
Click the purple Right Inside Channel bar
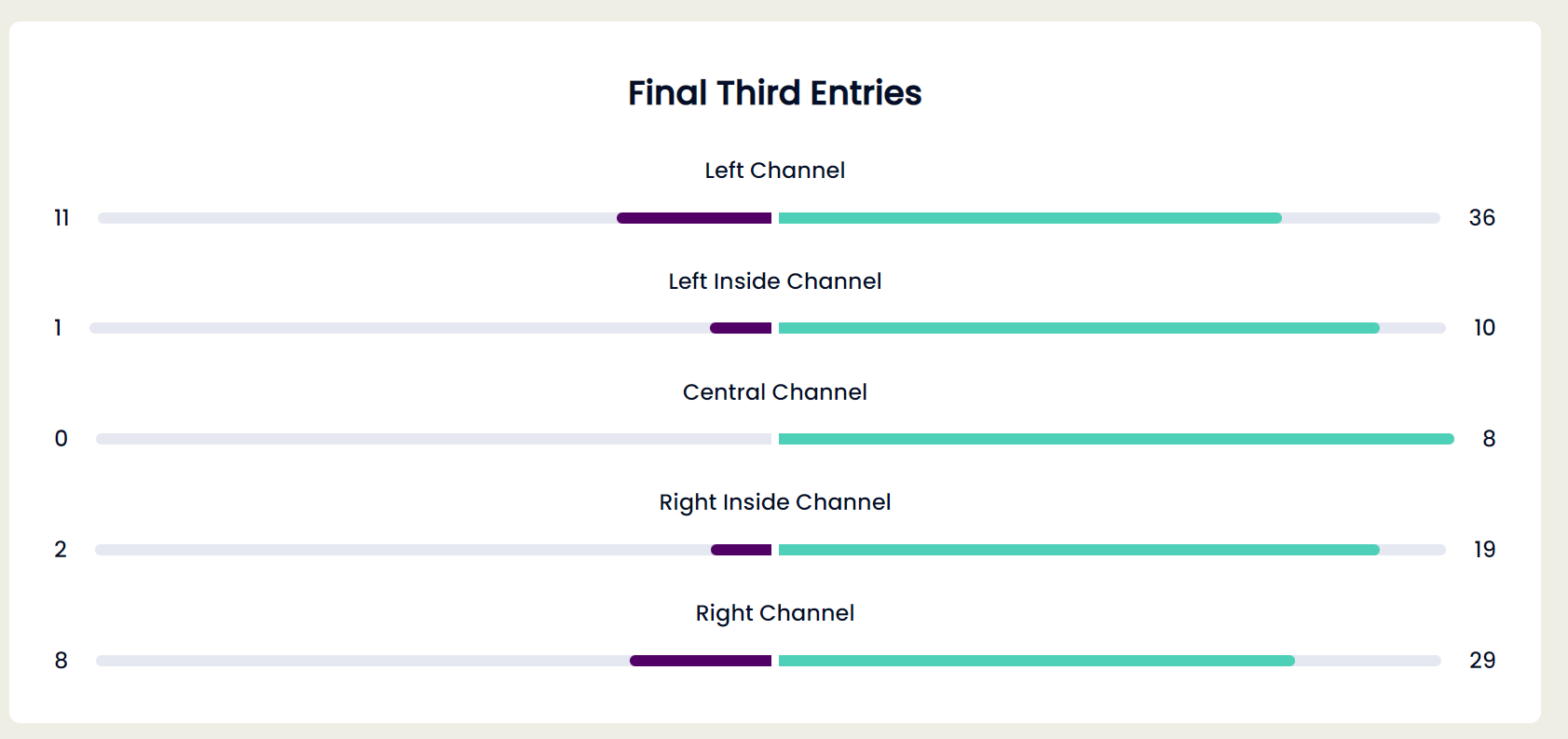pos(741,550)
